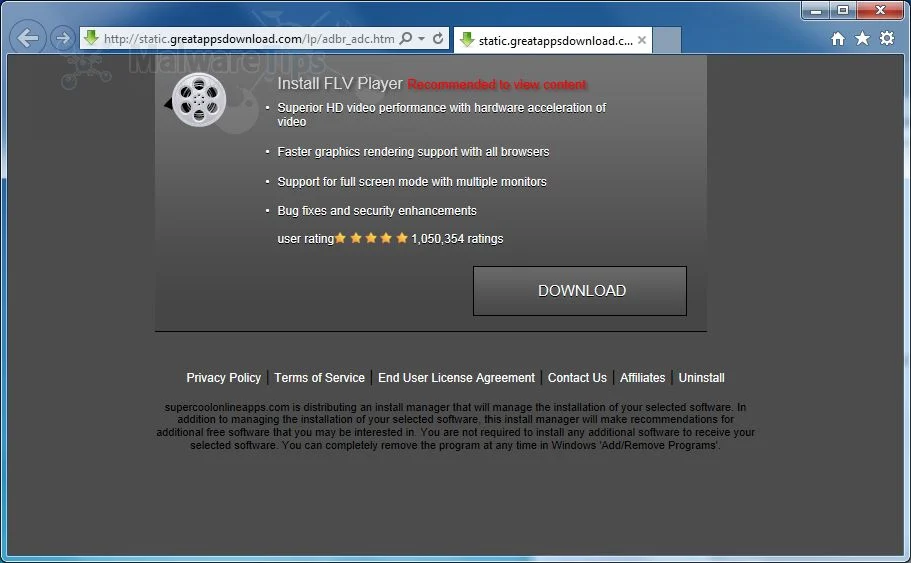Screen dimensions: 911x563
Task: Open the Terms of Service link
Action: (x=320, y=378)
